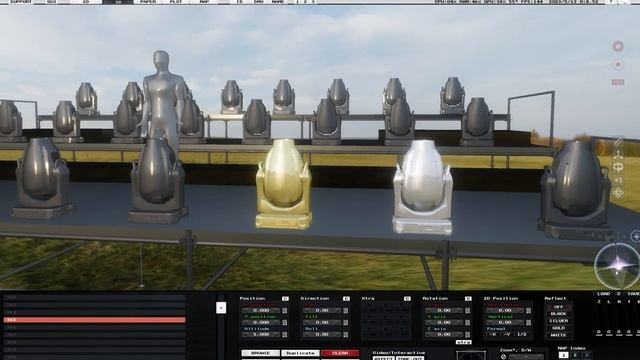Click the compass navigation widget
The width and height of the screenshot is (640, 360).
point(618,266)
